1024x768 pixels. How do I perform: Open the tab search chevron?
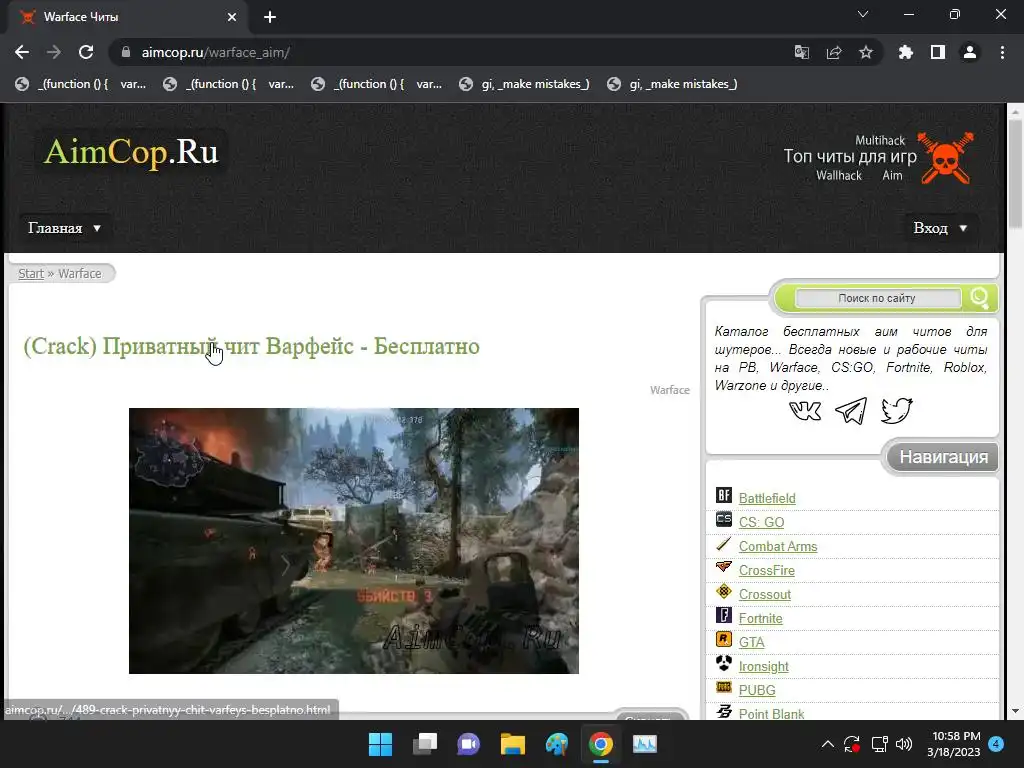863,14
